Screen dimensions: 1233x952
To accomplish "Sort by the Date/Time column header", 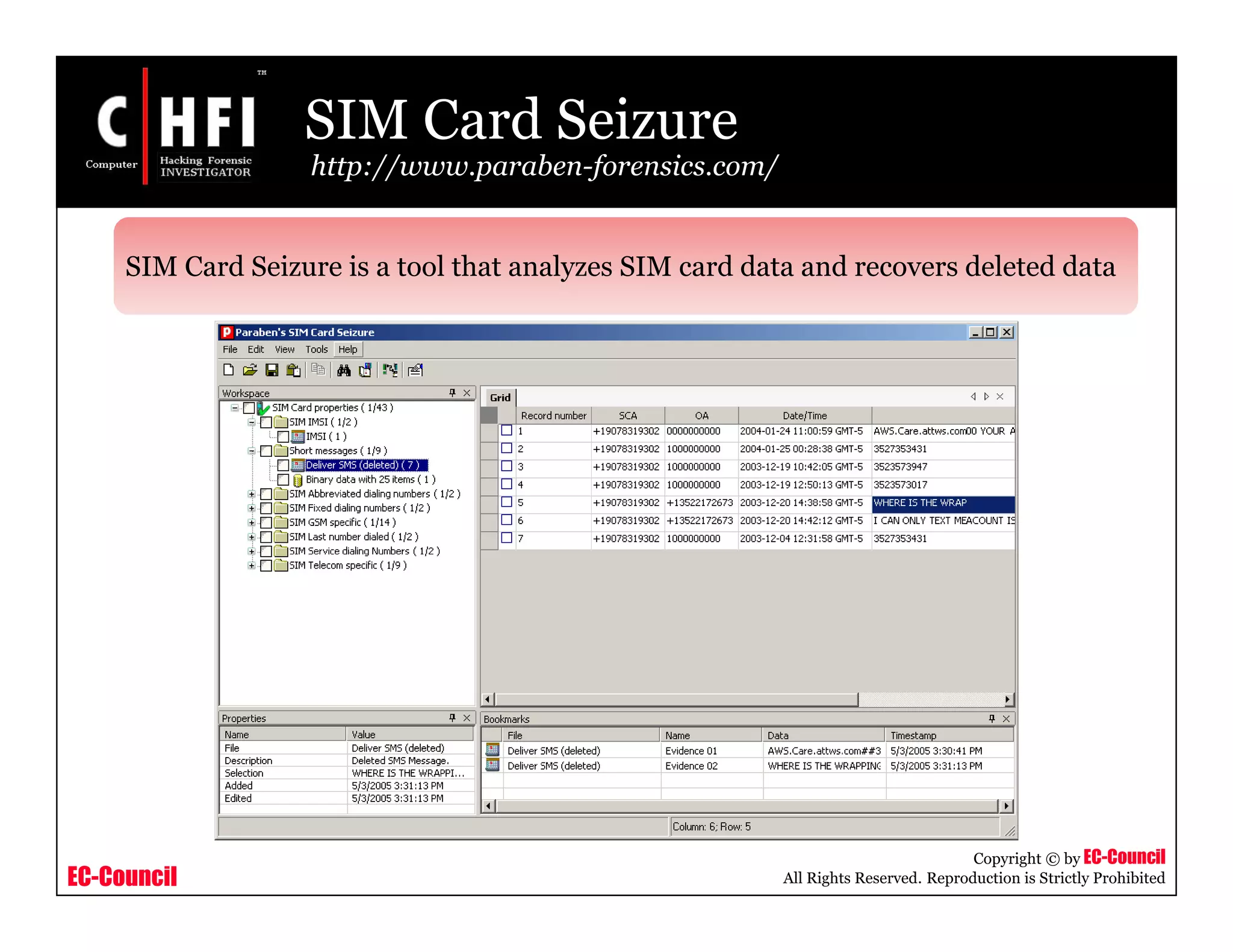I will (x=805, y=415).
